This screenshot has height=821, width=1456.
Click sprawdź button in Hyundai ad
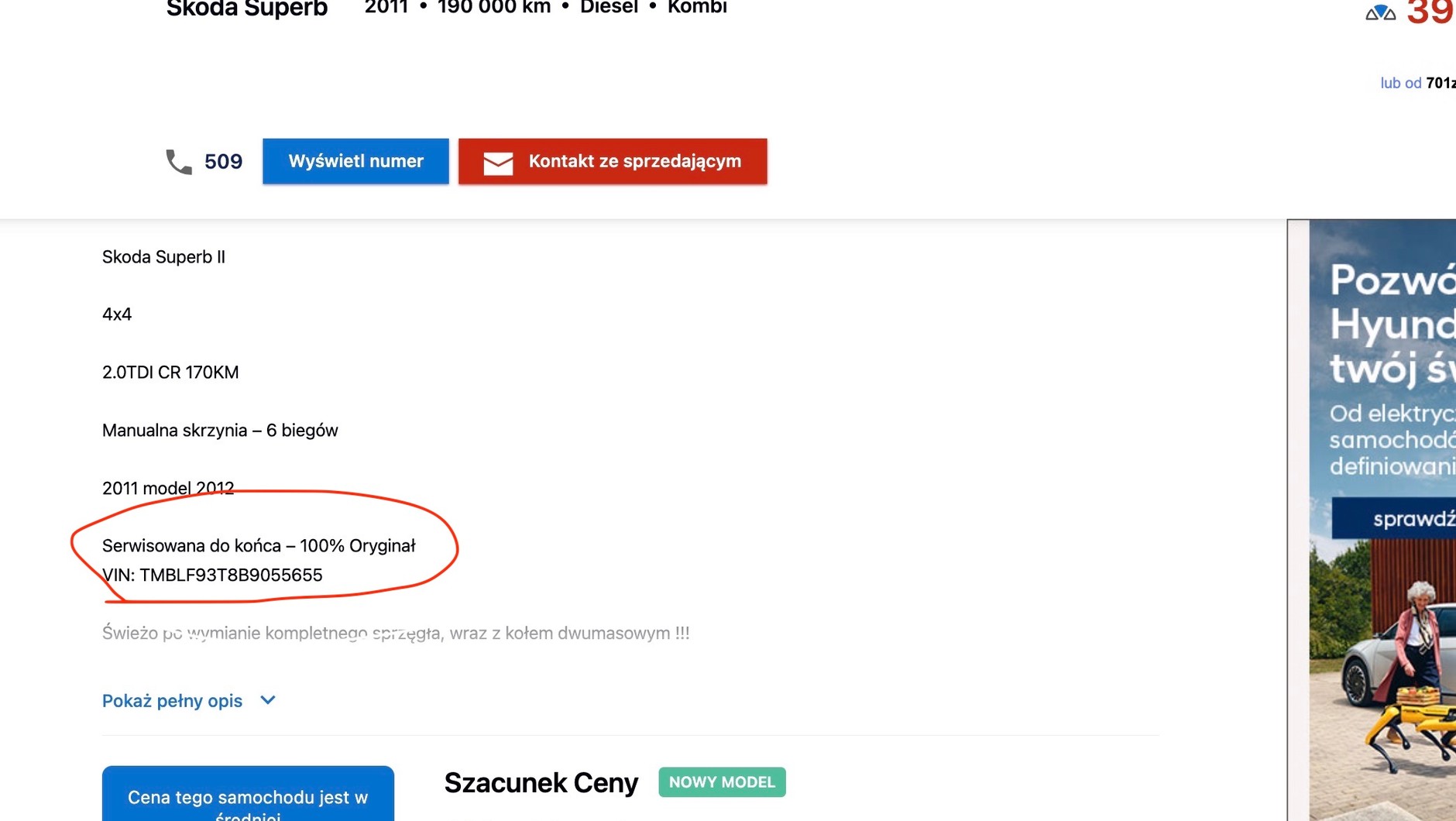pyautogui.click(x=1394, y=518)
